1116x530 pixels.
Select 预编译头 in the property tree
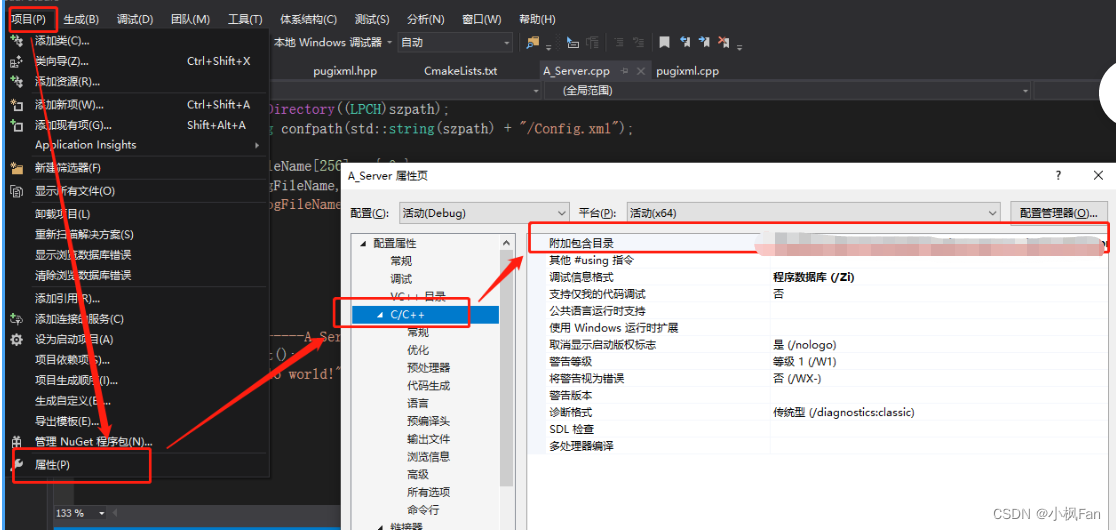[428, 421]
